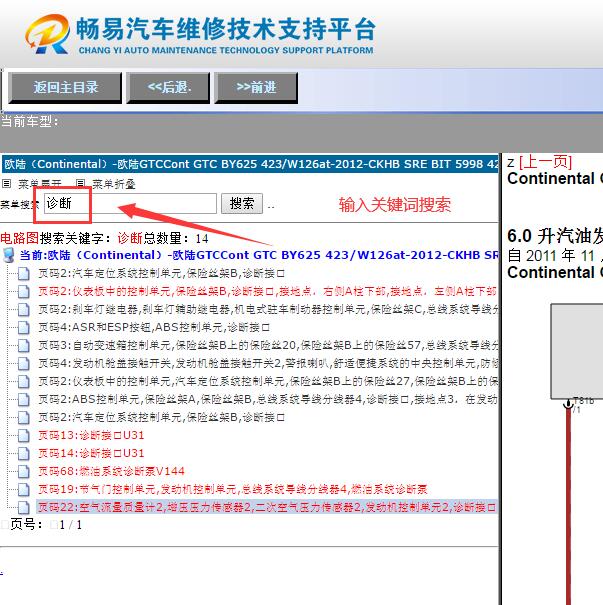Collapse all menus via 菜单折叠
The height and width of the screenshot is (605, 603).
[x=113, y=184]
